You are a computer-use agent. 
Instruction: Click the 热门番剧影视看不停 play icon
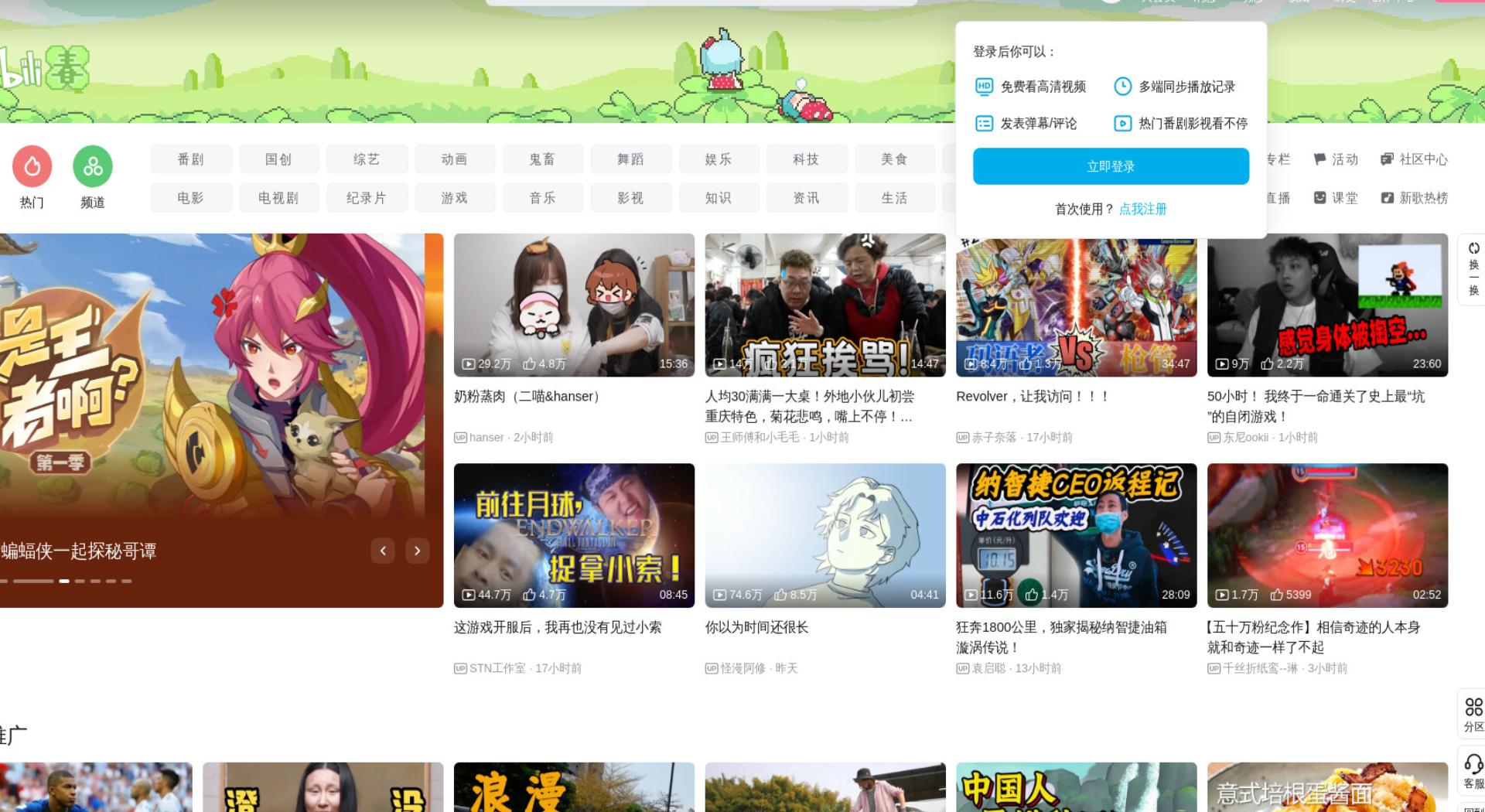coord(1122,124)
